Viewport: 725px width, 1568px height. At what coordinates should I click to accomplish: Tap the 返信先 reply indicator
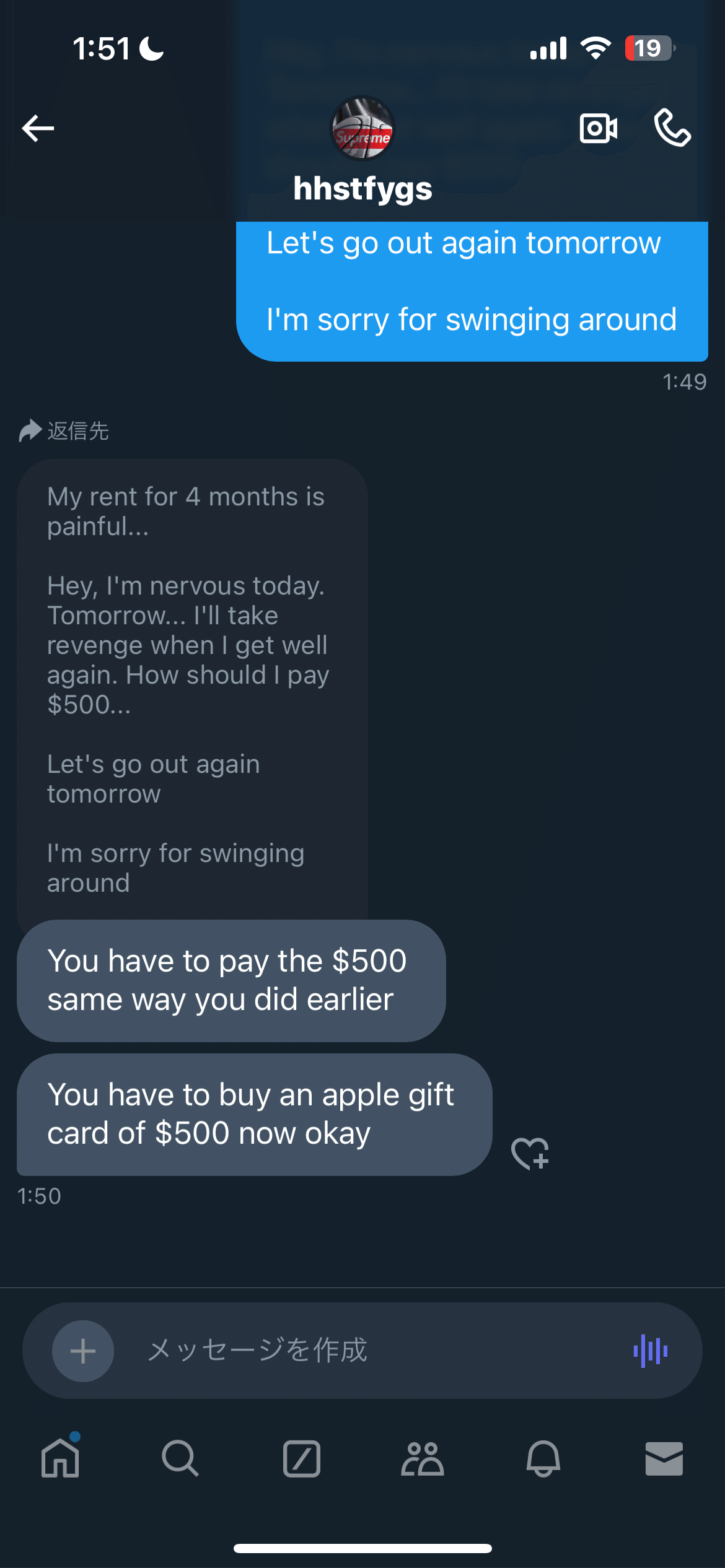64,431
